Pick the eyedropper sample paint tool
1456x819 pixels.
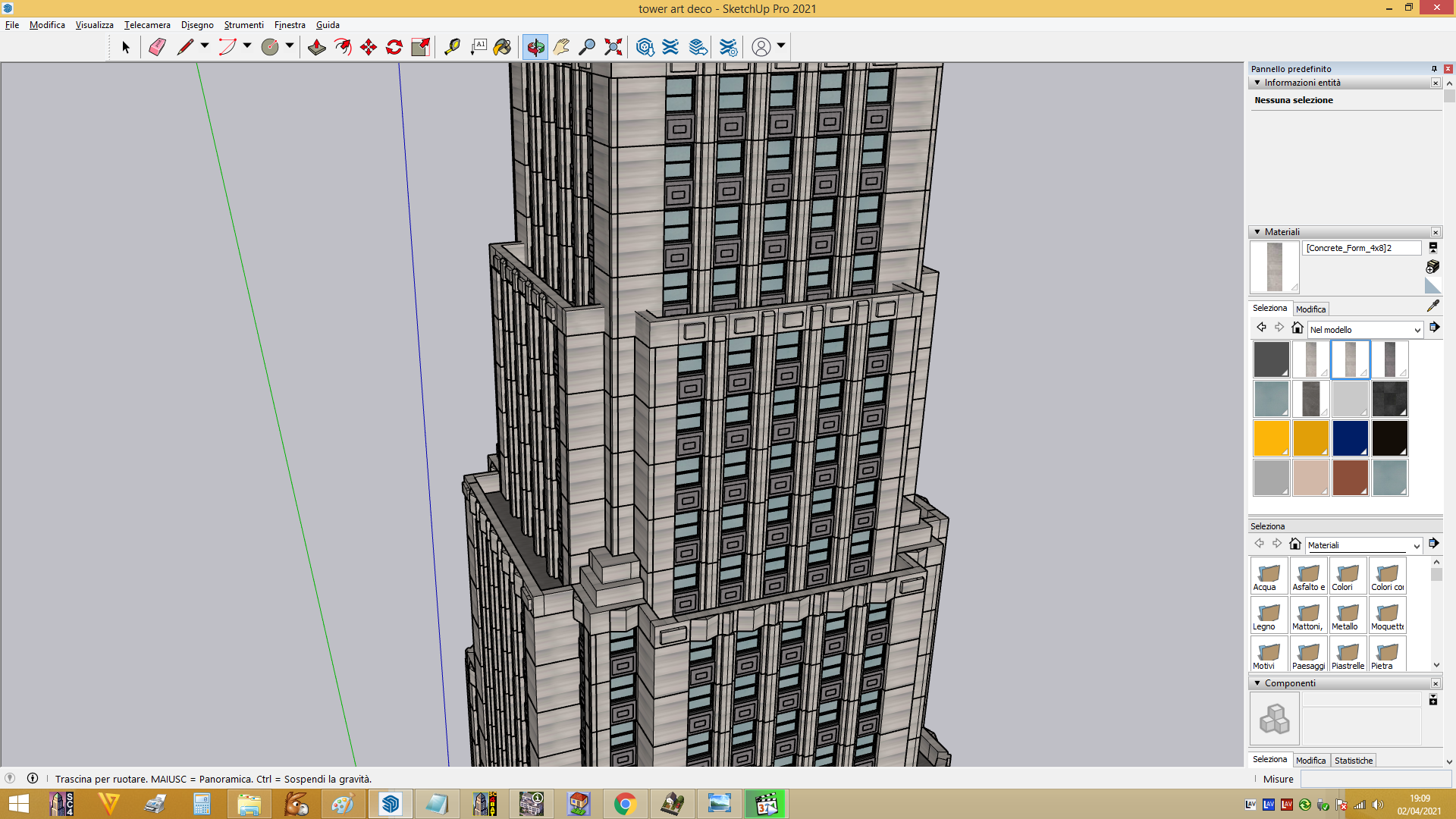click(1432, 306)
